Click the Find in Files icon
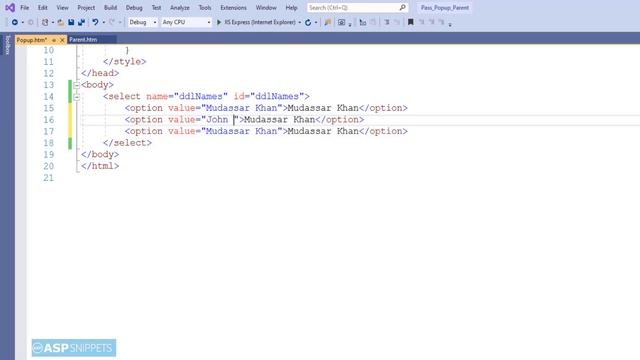This screenshot has width=640, height=360. 327,22
